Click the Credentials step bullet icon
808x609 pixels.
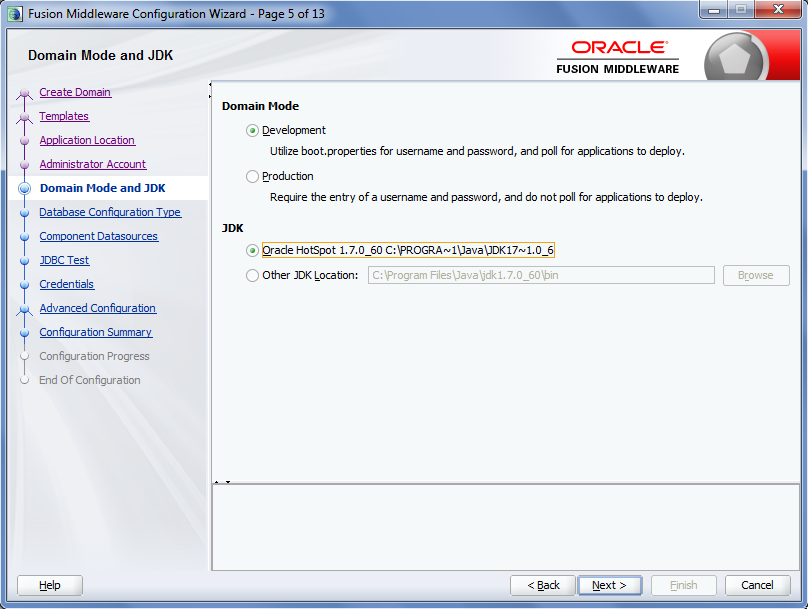pyautogui.click(x=24, y=285)
